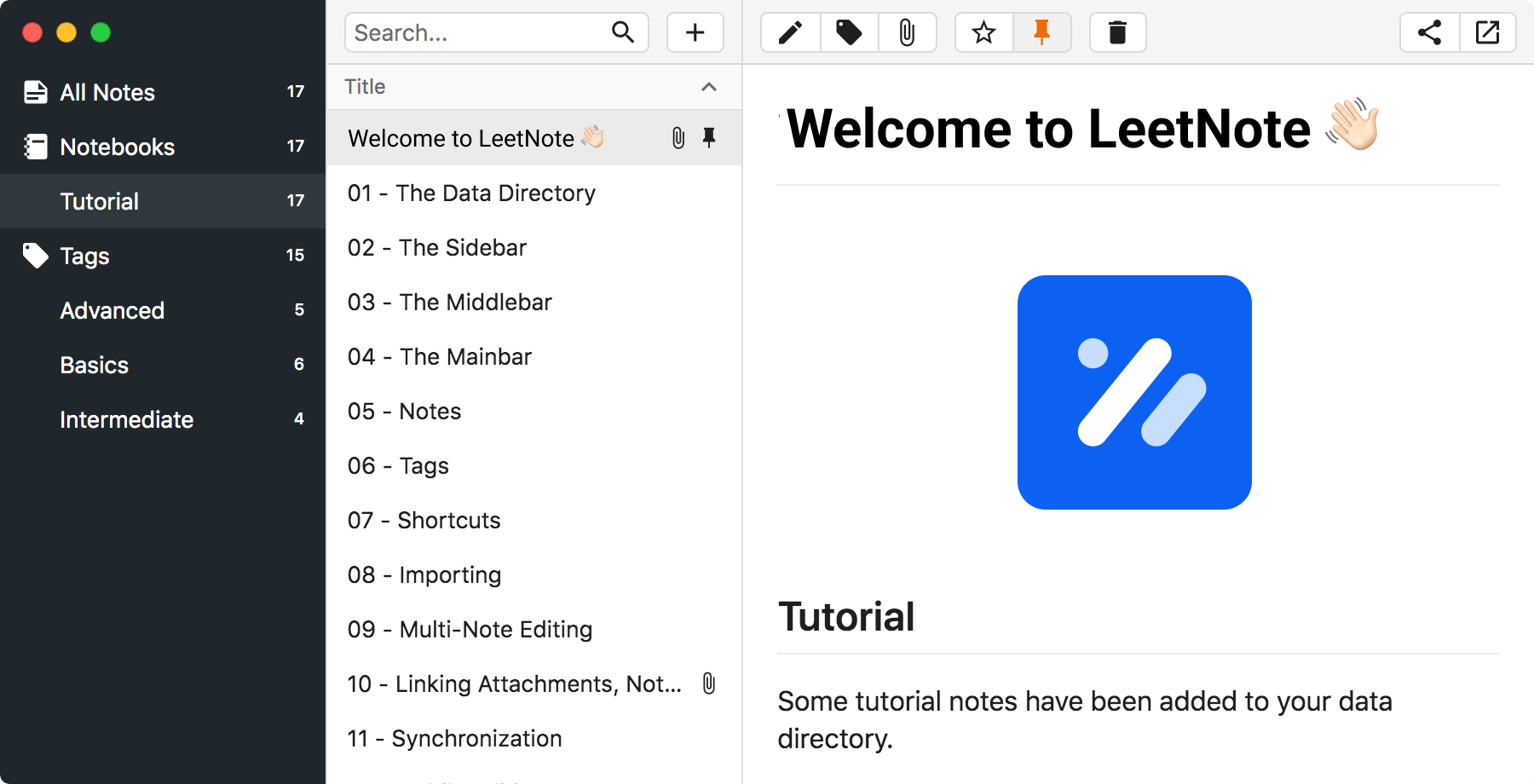Open the Tutorial notebook
The image size is (1534, 784).
point(100,201)
